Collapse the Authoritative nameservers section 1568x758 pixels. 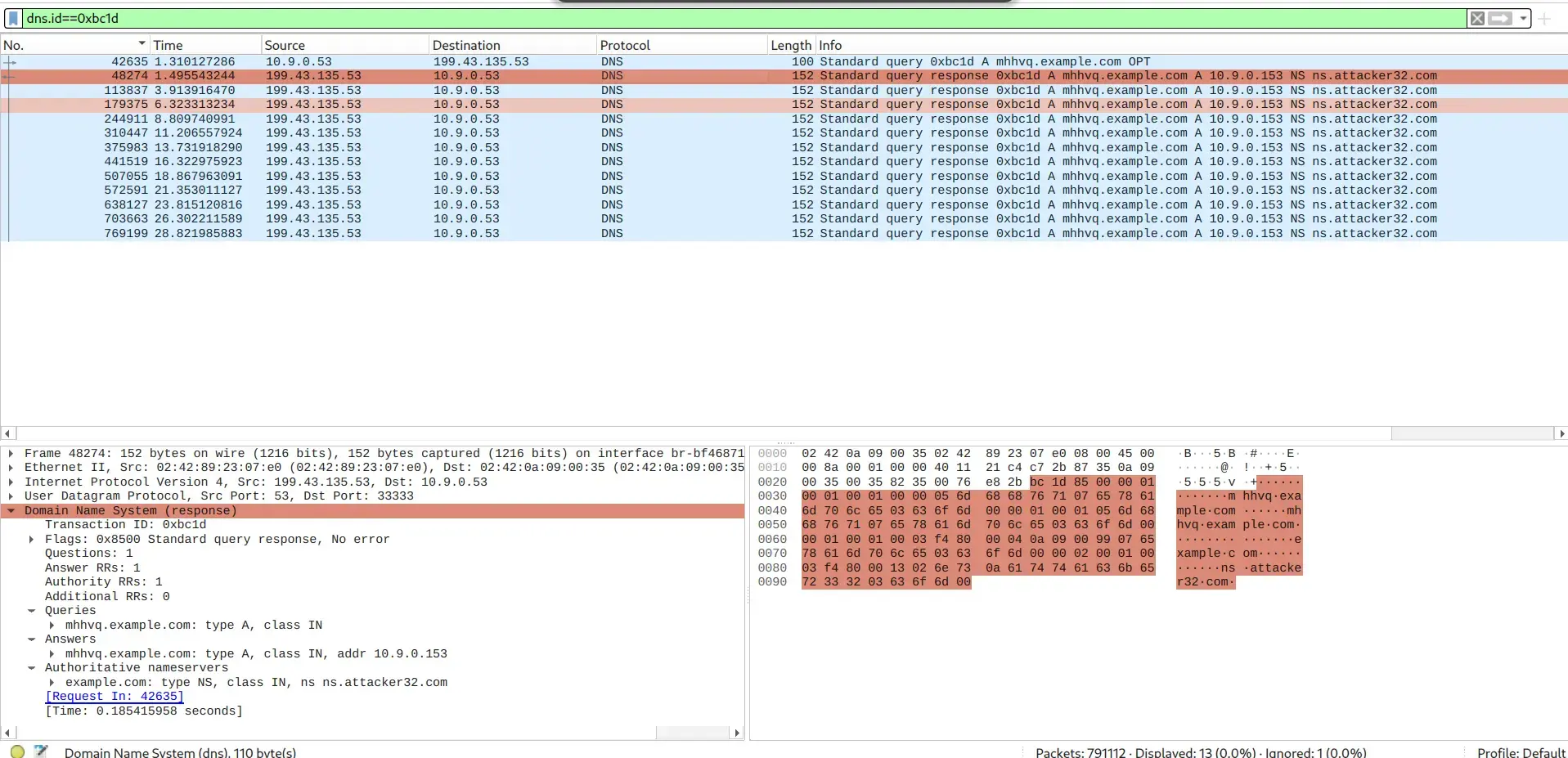pos(31,668)
